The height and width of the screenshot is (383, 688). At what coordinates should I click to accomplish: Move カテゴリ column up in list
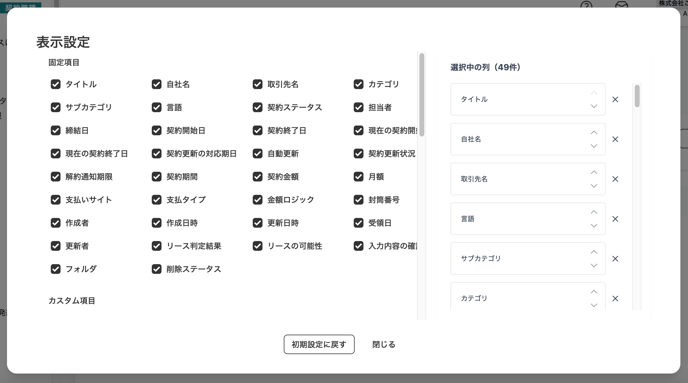pyautogui.click(x=594, y=292)
